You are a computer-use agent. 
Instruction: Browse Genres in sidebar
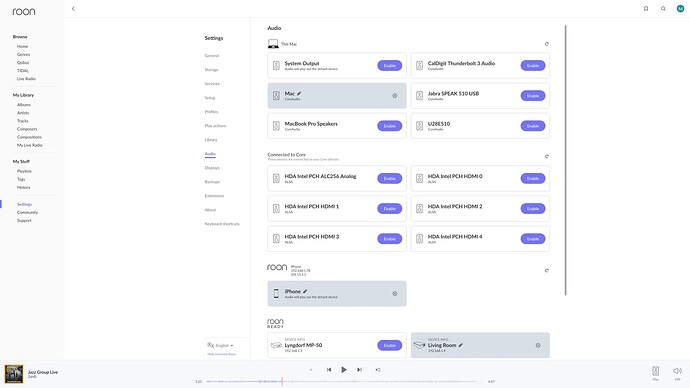pyautogui.click(x=23, y=55)
